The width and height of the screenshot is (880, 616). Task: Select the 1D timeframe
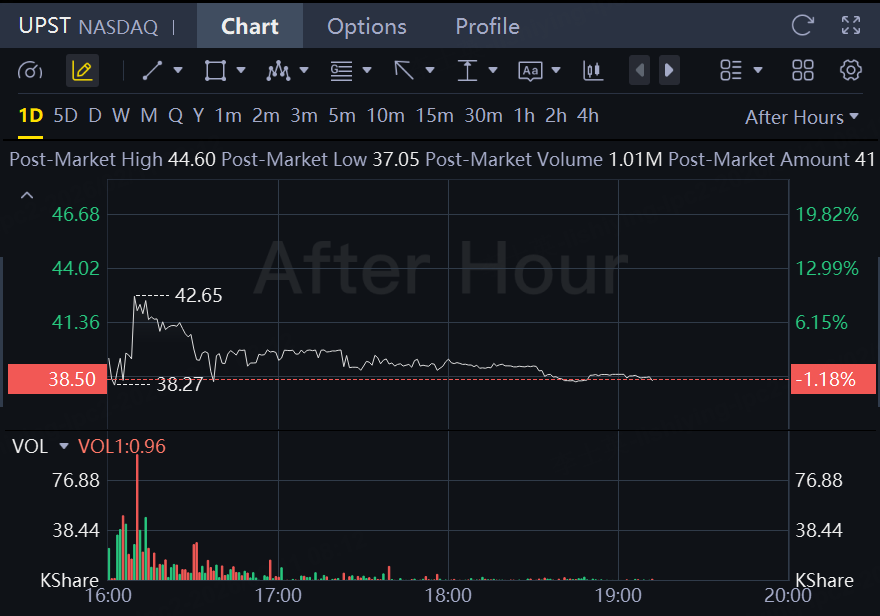point(30,116)
